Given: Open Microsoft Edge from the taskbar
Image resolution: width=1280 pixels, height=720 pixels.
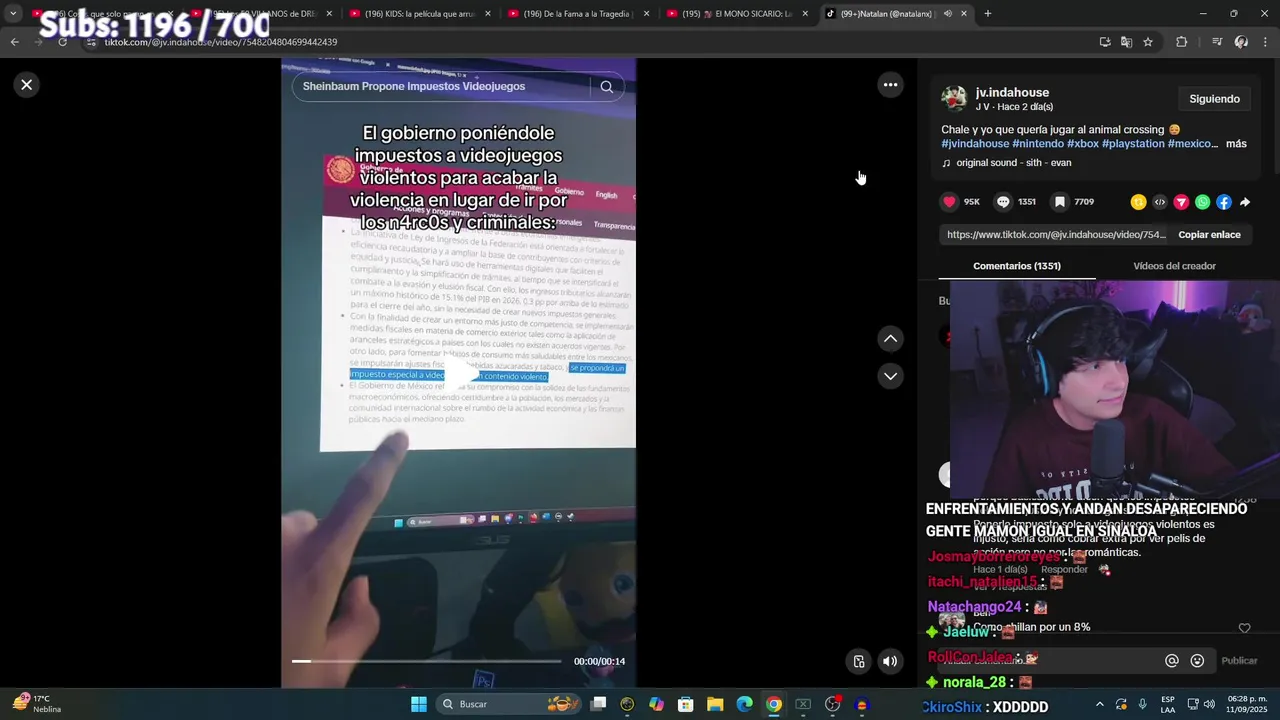Looking at the screenshot, I should pyautogui.click(x=744, y=705).
